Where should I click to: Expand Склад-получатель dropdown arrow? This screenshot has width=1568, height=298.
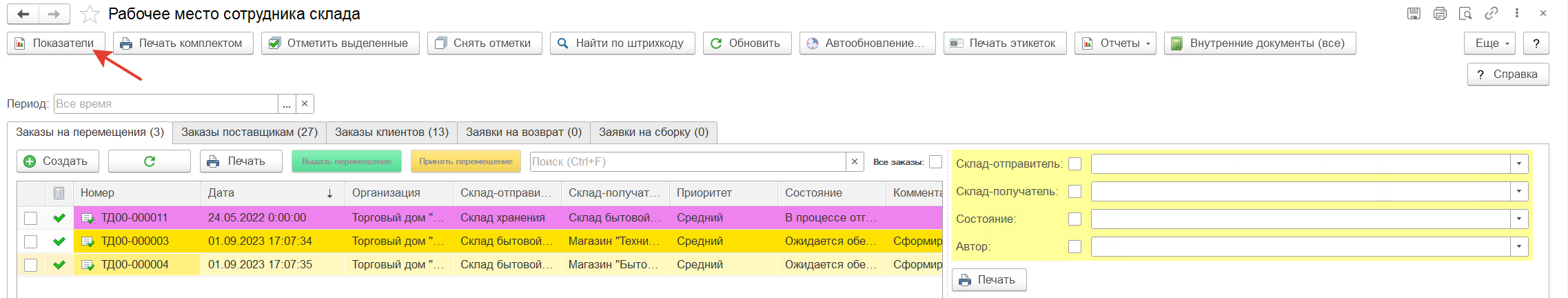click(x=1519, y=192)
